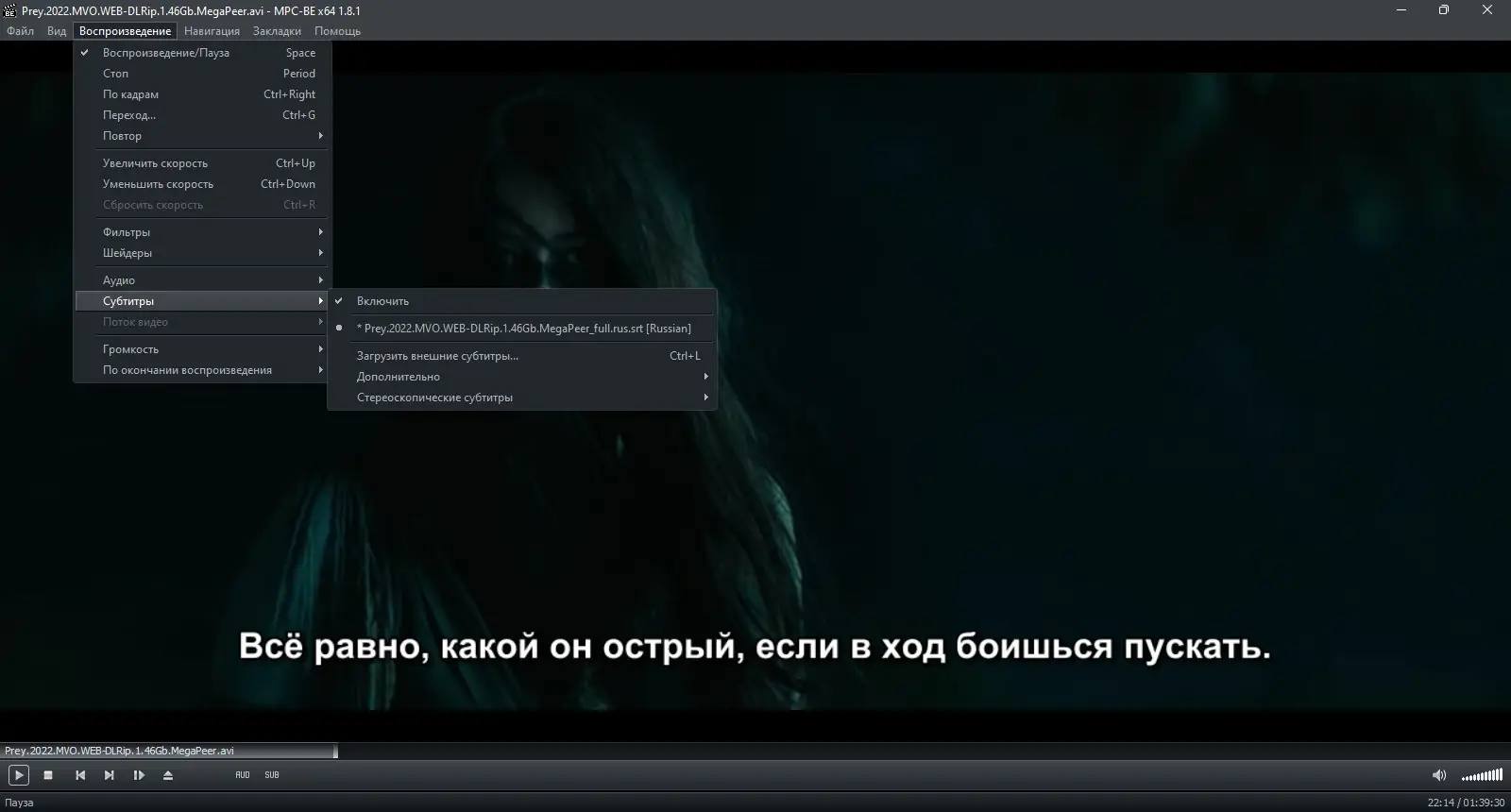The width and height of the screenshot is (1511, 812).
Task: Expand the Шейдеры submenu
Action: click(x=202, y=253)
